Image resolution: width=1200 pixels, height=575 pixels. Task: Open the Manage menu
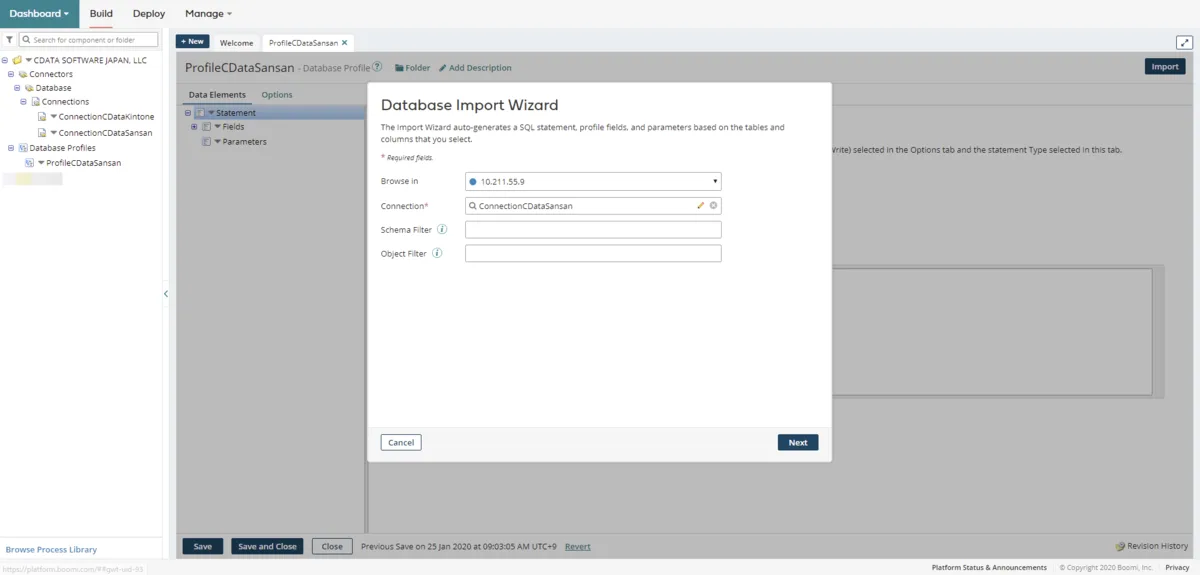[x=208, y=14]
